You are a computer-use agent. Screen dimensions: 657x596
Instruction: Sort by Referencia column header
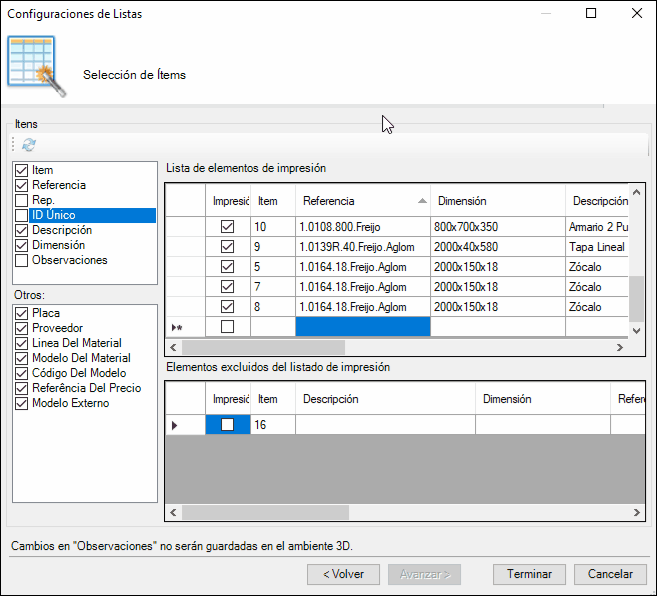click(363, 201)
